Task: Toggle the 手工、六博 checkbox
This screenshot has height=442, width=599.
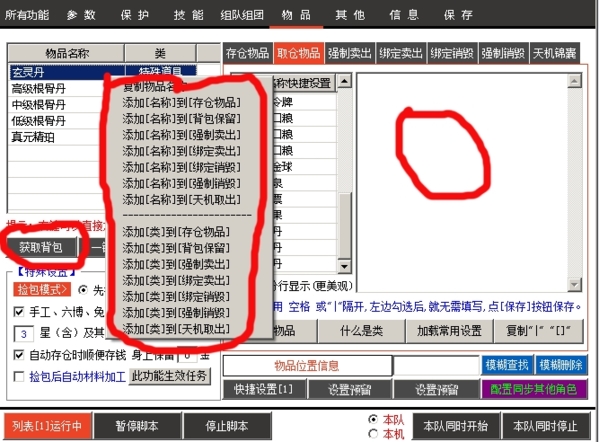Action: 19,312
